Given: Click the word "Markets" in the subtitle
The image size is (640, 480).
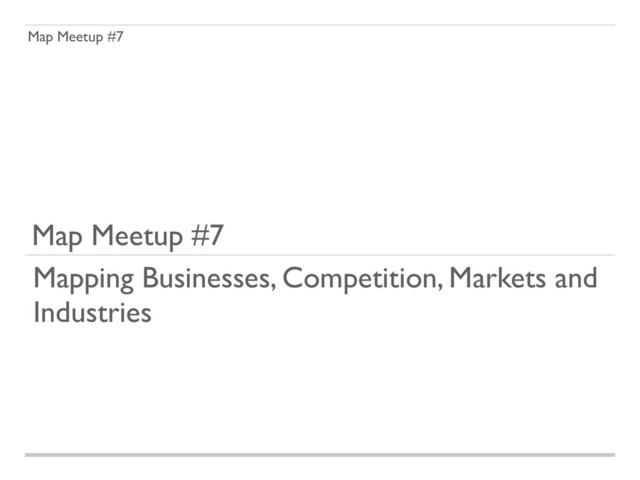Looking at the screenshot, I should pos(498,278).
